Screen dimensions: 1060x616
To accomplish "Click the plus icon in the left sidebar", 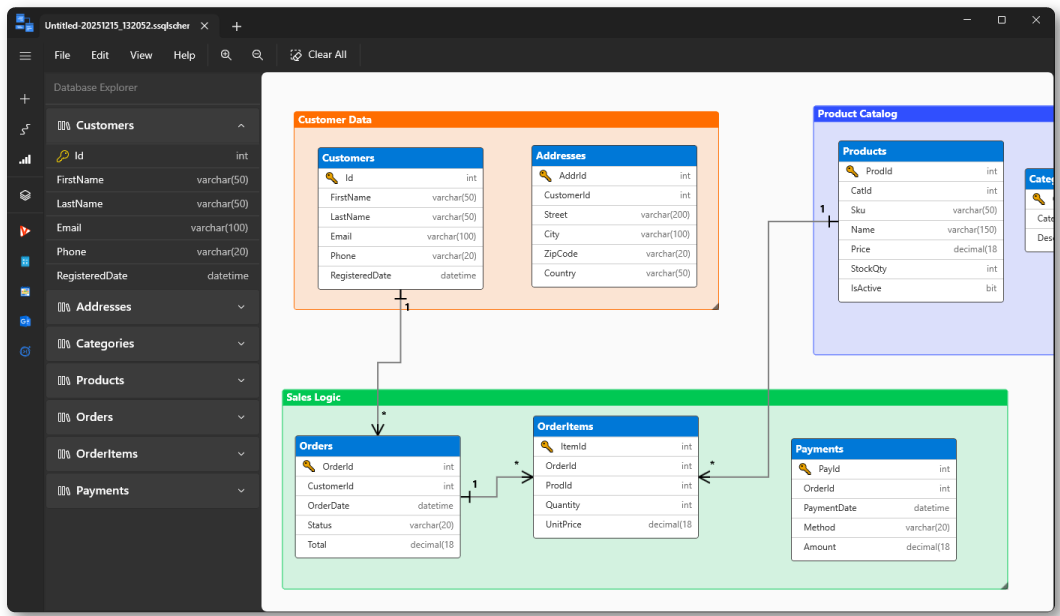I will tap(24, 98).
